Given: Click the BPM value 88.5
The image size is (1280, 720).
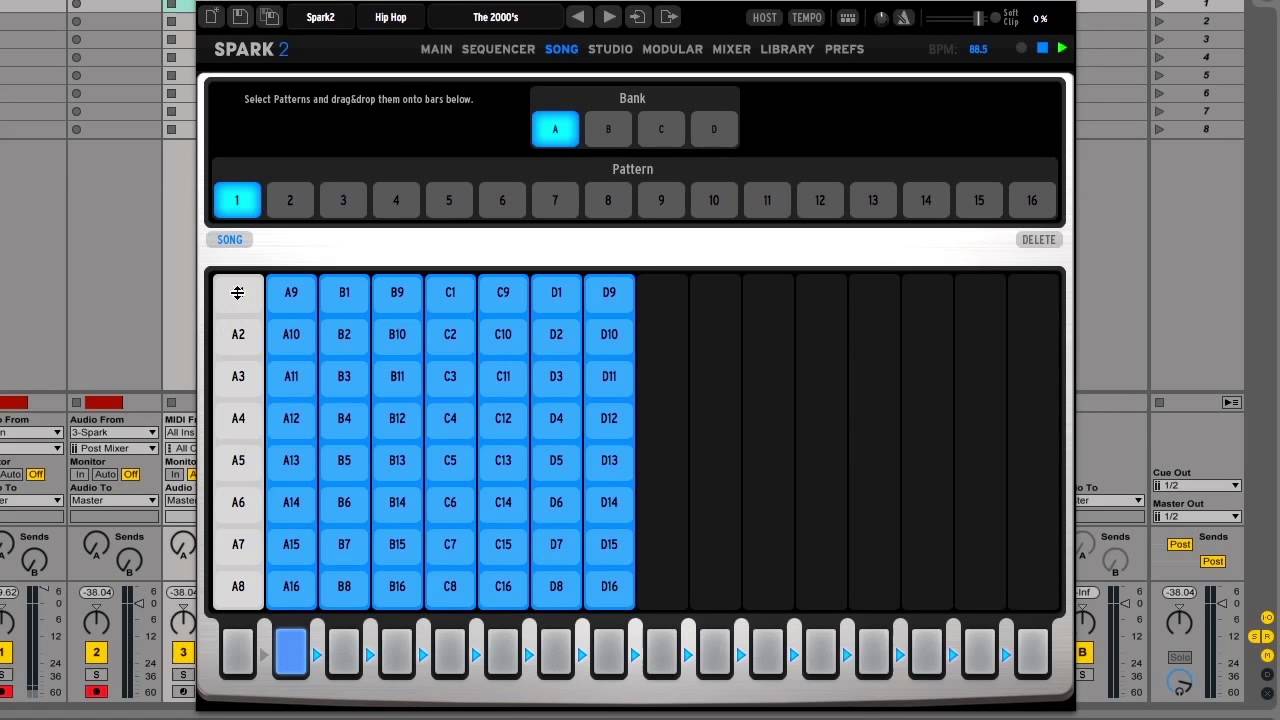Looking at the screenshot, I should [978, 49].
